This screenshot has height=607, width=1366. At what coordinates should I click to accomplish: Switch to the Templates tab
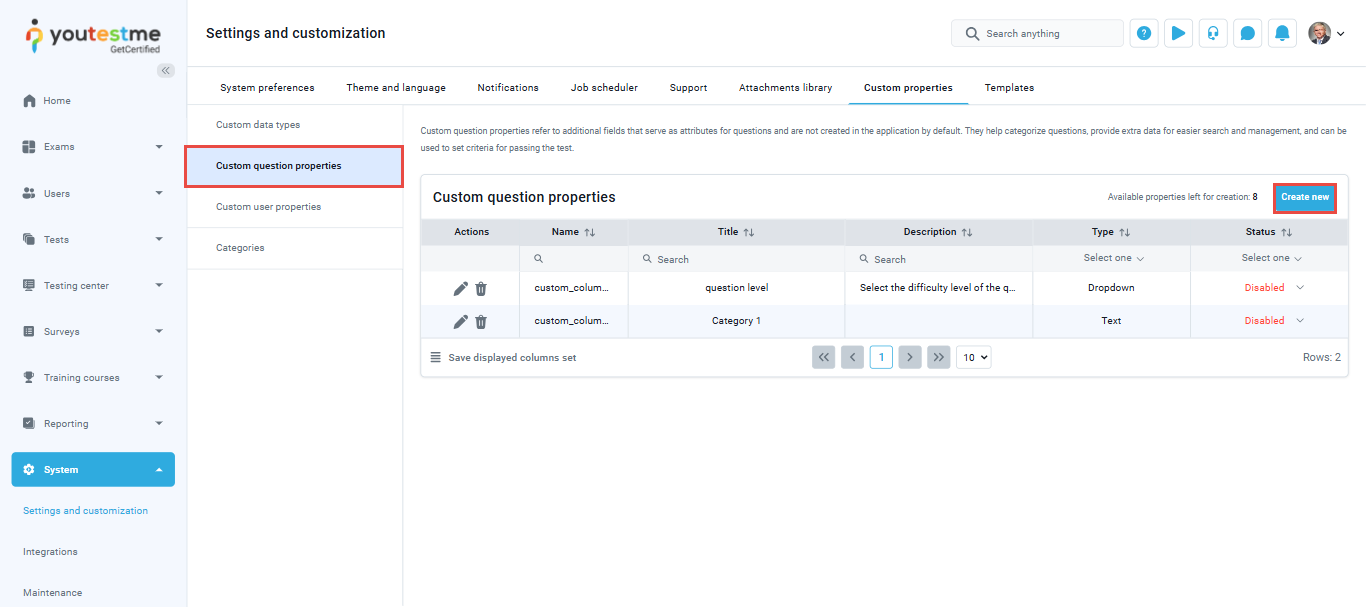pos(1009,88)
